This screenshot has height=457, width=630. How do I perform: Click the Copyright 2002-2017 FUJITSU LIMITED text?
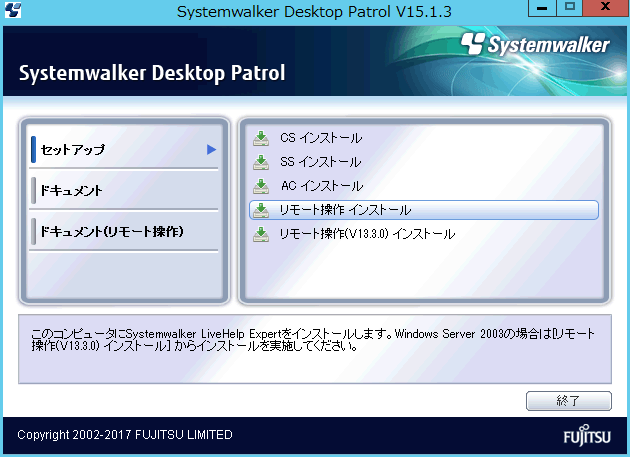tap(125, 435)
